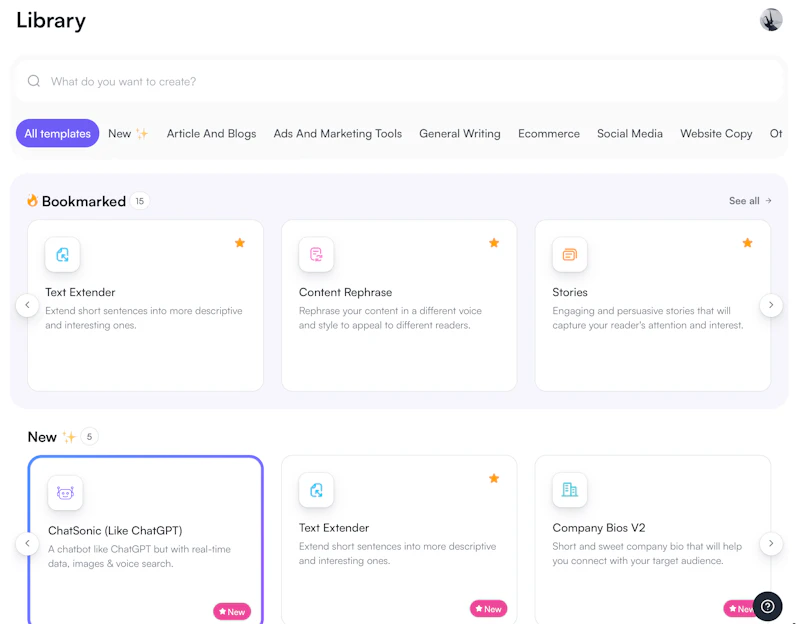800x624 pixels.
Task: Open the help question mark button
Action: pos(767,606)
